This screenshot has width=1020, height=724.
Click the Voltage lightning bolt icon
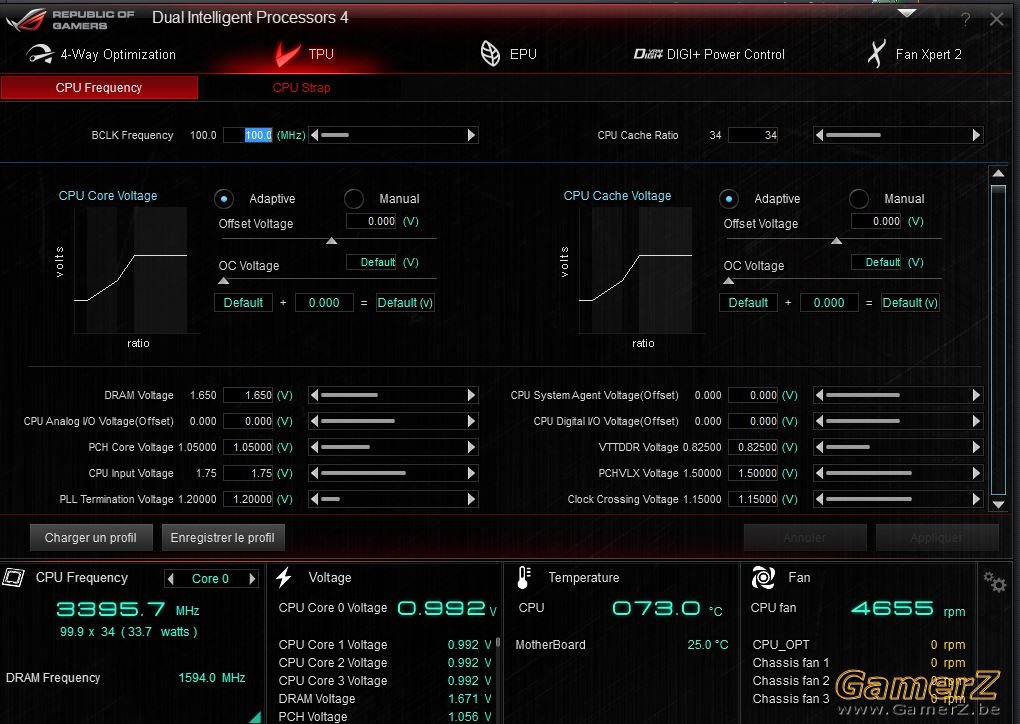284,578
